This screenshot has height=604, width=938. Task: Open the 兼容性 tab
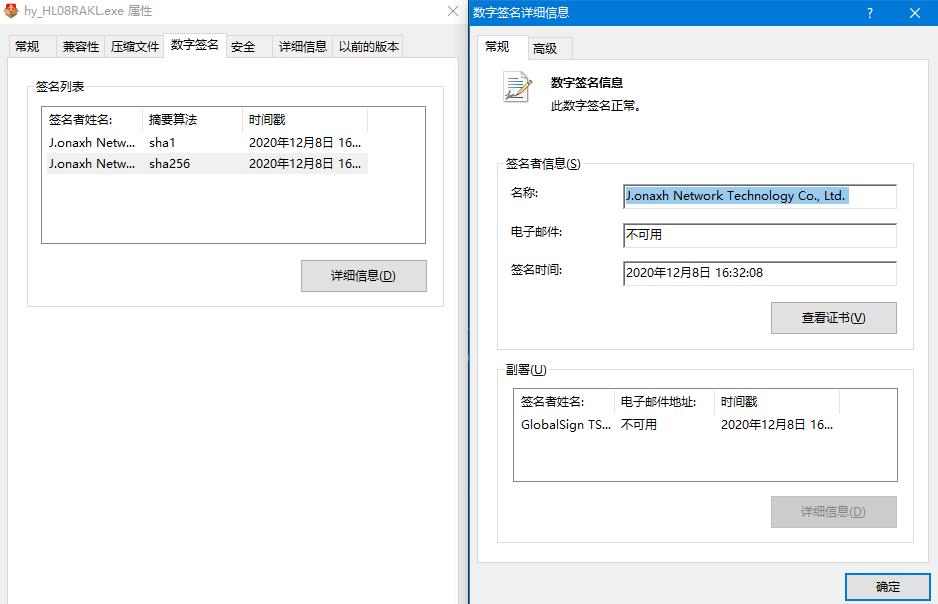click(x=79, y=46)
